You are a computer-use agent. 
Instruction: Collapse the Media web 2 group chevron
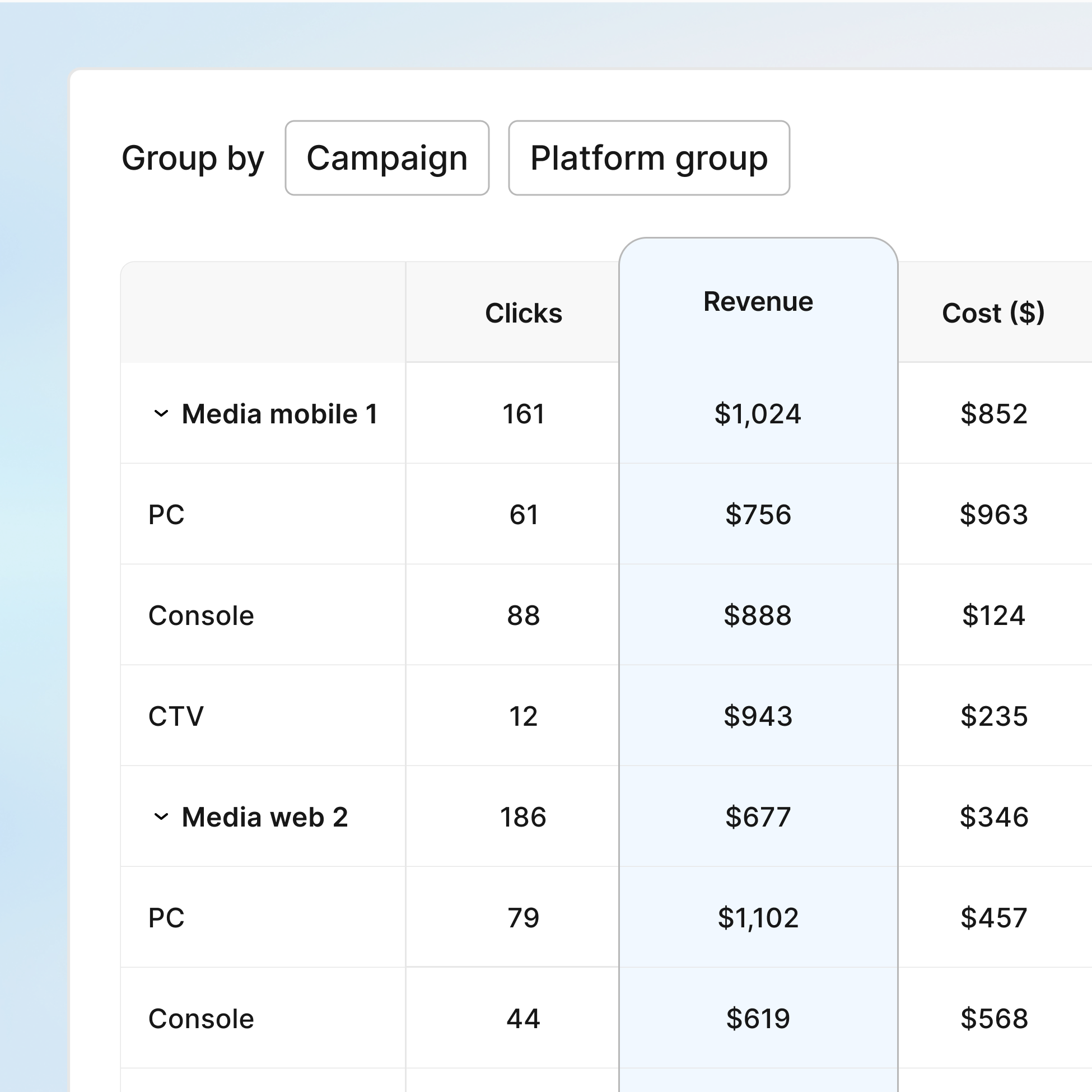point(161,816)
